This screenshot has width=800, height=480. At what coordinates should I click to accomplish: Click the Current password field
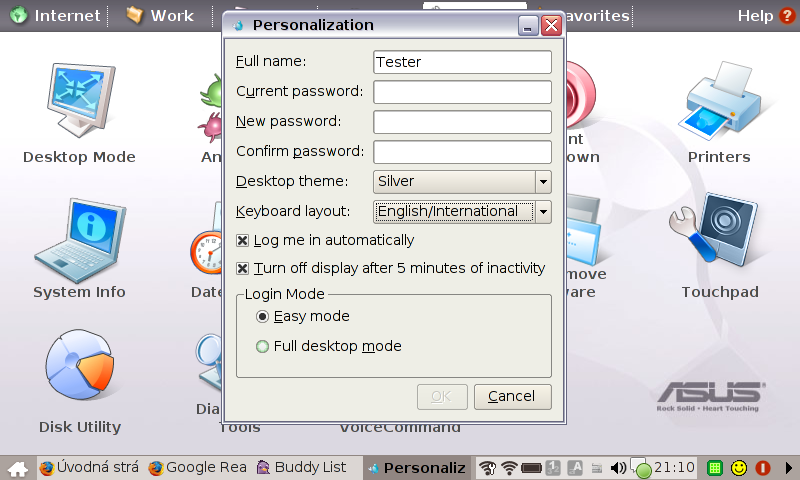[462, 92]
